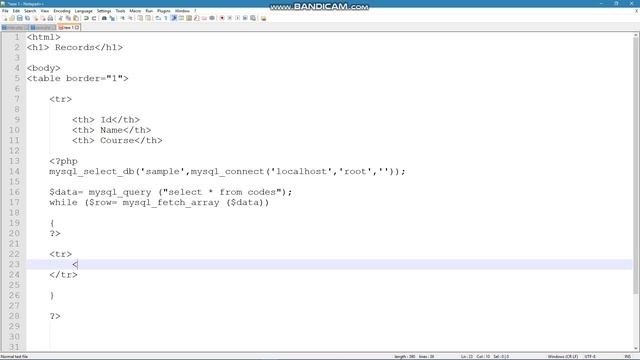Click the Zoom In toolbar icon
Viewport: 640px width, 360px height.
122,18
